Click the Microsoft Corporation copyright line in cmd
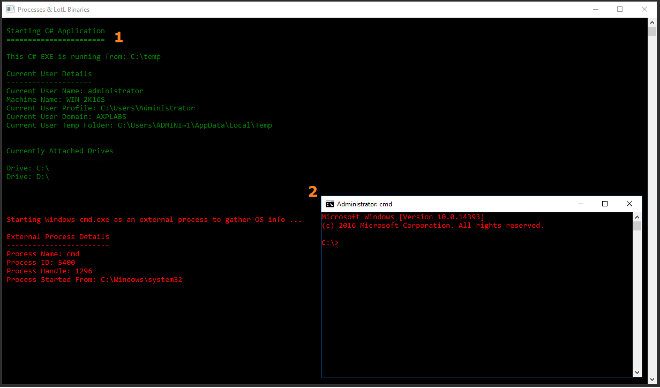 coord(433,226)
